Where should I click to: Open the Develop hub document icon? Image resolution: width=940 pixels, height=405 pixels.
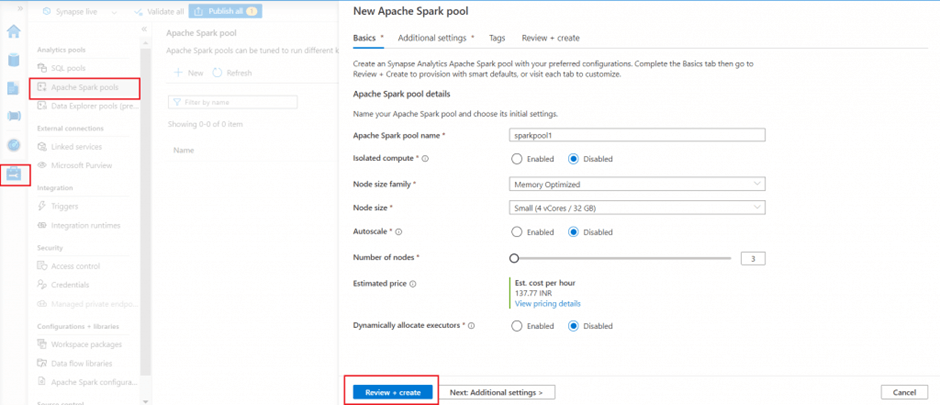point(14,88)
